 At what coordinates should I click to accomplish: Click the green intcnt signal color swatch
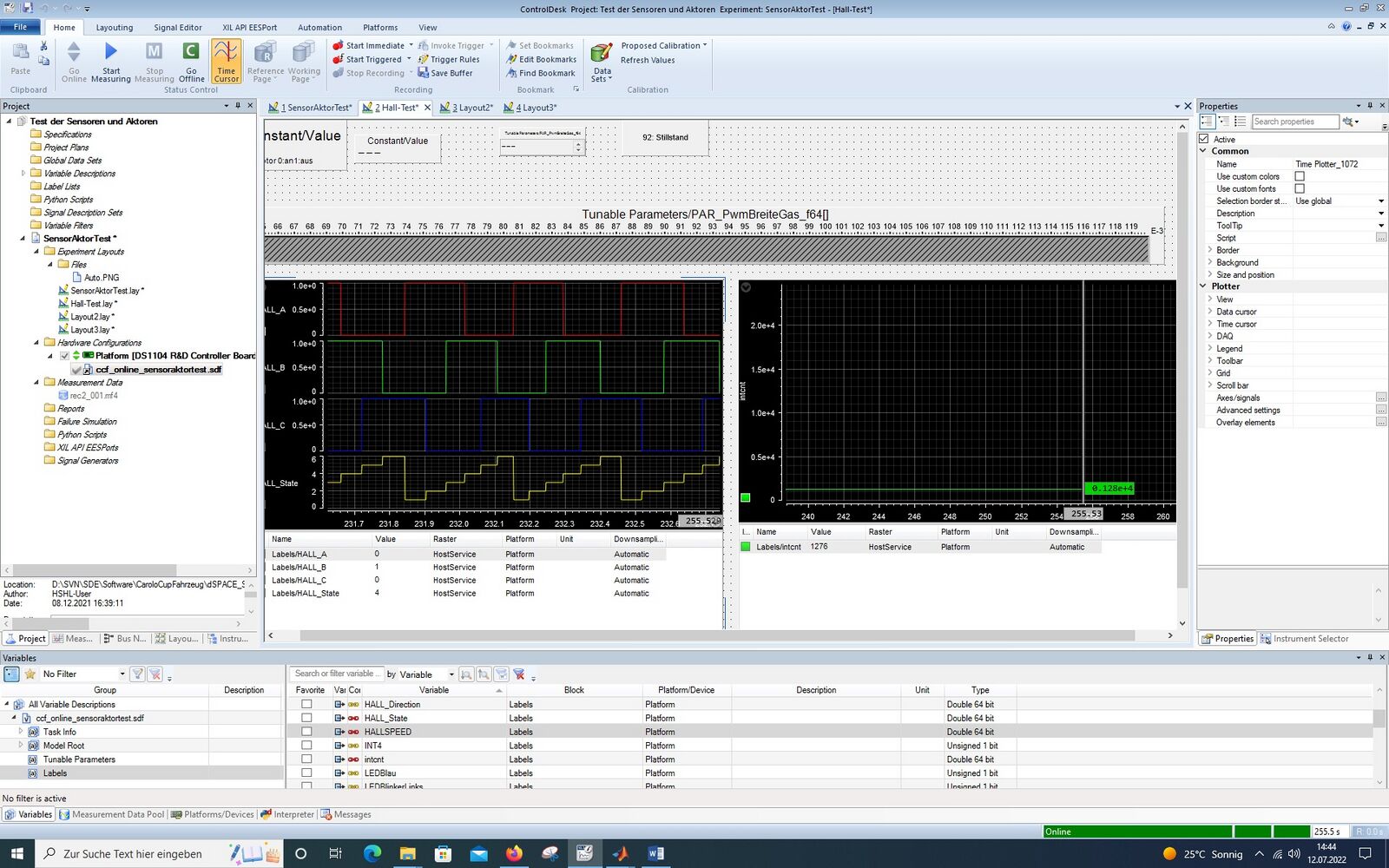click(x=745, y=547)
